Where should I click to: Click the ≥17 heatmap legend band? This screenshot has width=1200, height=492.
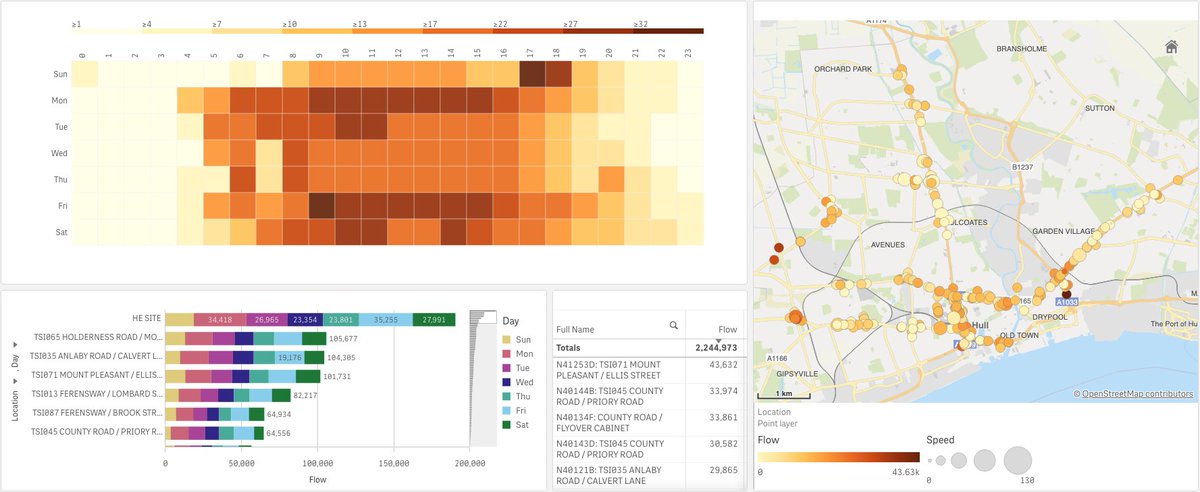click(x=457, y=31)
